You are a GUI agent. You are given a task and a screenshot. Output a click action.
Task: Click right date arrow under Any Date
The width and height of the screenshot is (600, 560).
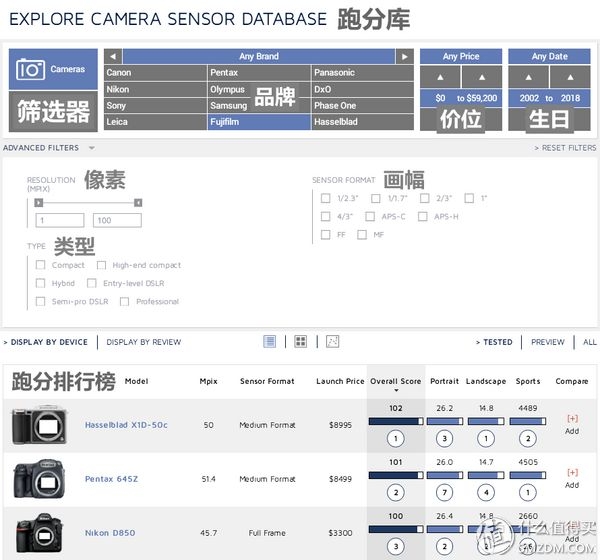click(x=570, y=77)
